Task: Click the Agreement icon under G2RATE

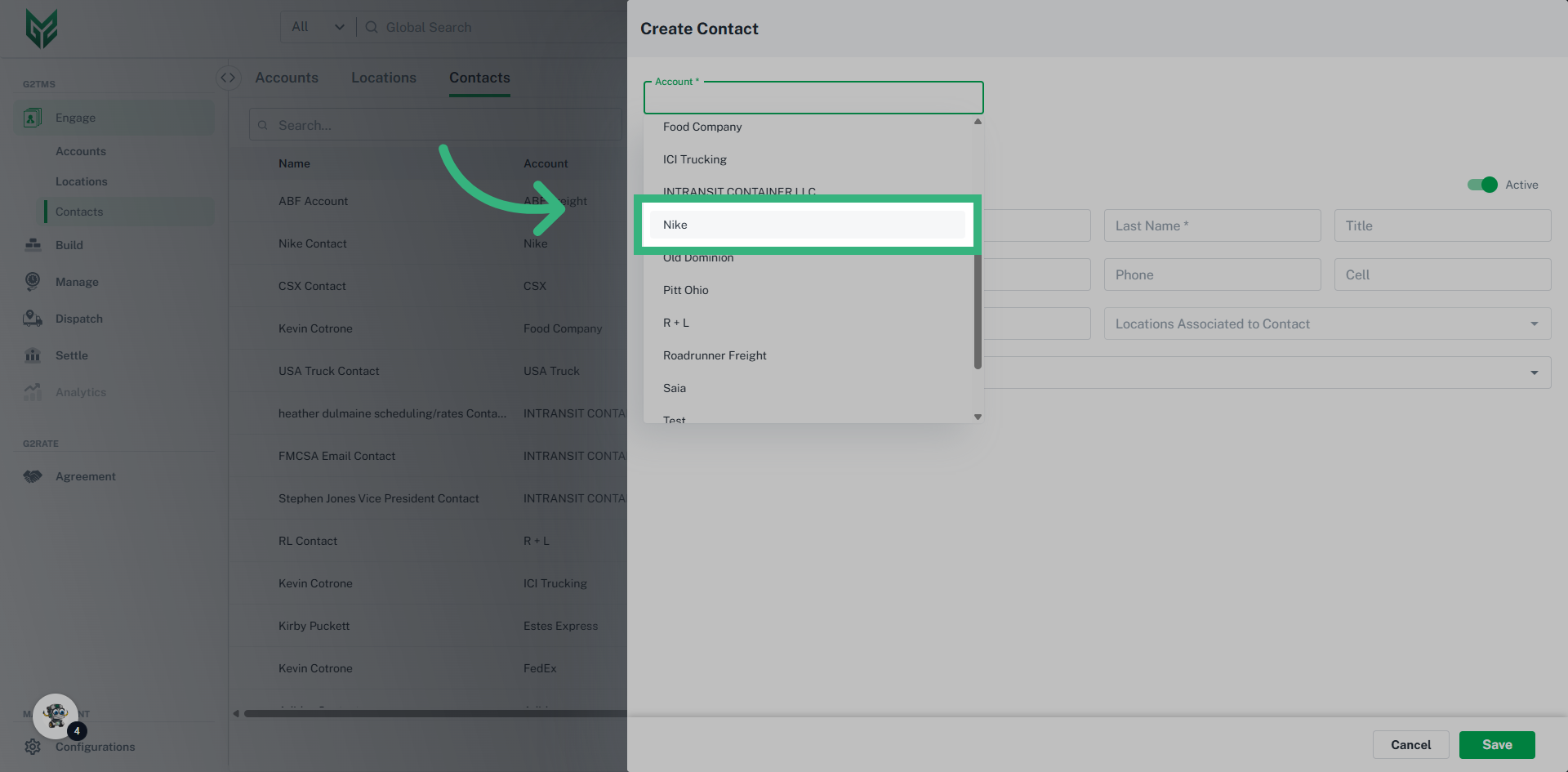Action: click(32, 476)
